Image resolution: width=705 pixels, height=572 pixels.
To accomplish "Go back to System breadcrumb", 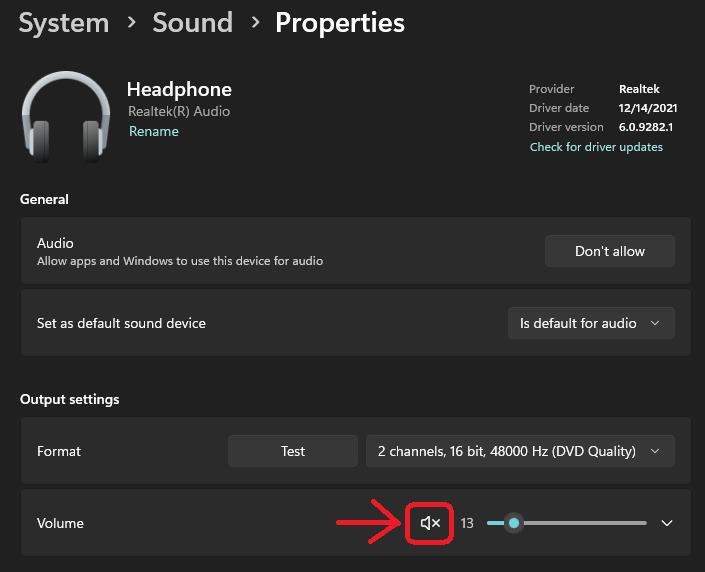I will (63, 22).
